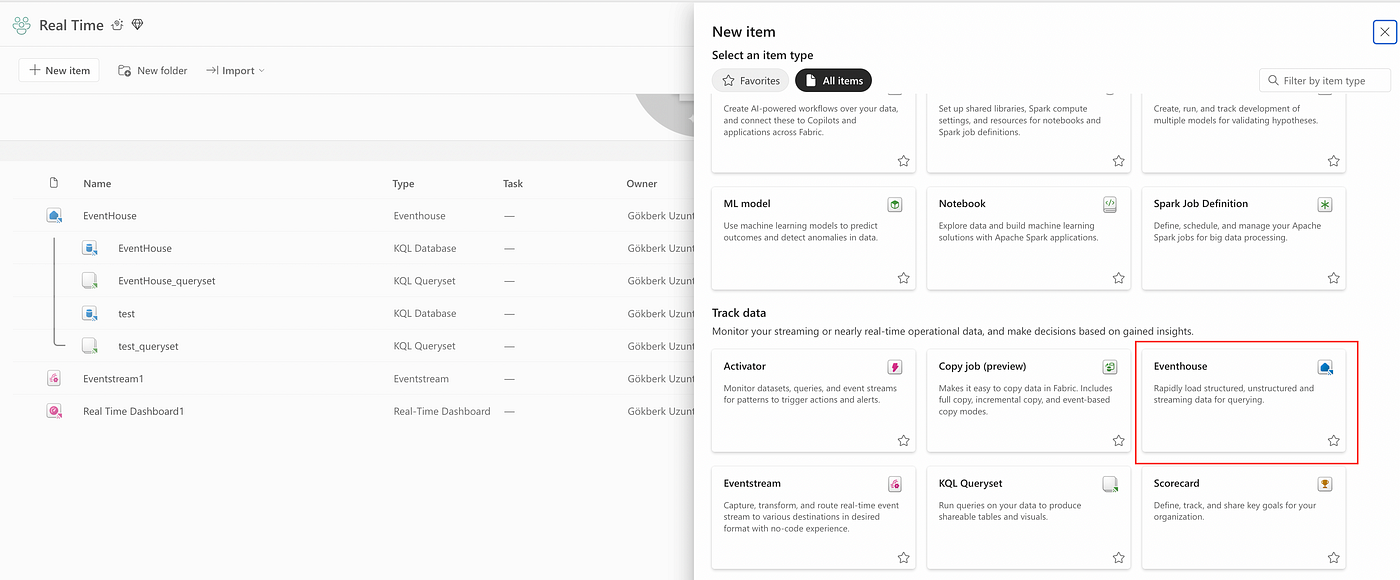The image size is (1400, 580).
Task: Click the New item button
Action: pyautogui.click(x=59, y=70)
